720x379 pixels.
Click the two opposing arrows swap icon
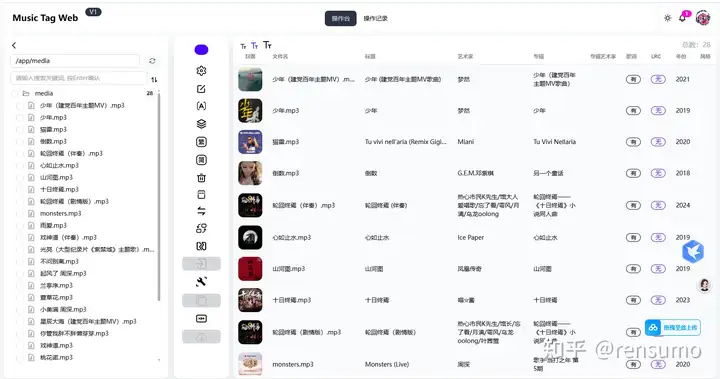tap(201, 211)
